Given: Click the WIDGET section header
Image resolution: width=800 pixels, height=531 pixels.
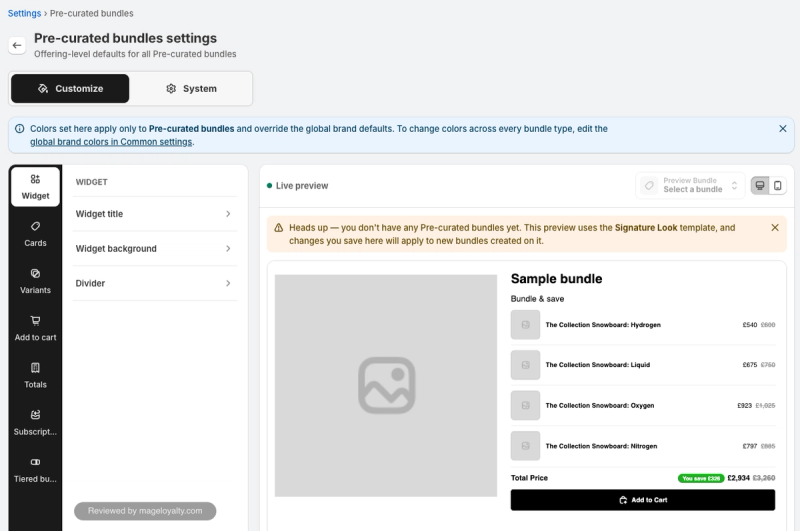Looking at the screenshot, I should (x=91, y=182).
